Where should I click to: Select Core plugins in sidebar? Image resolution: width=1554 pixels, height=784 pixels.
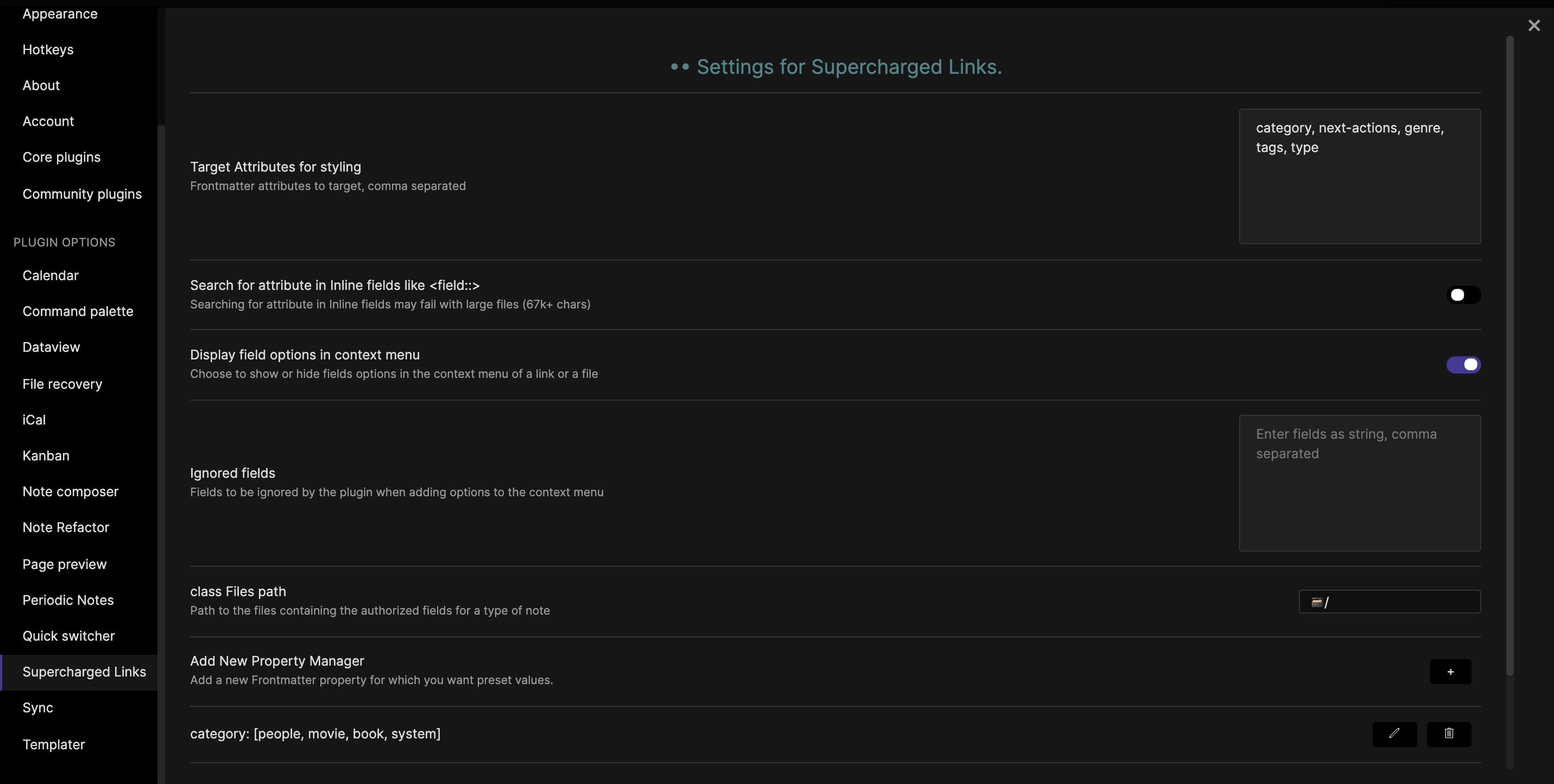[x=61, y=157]
